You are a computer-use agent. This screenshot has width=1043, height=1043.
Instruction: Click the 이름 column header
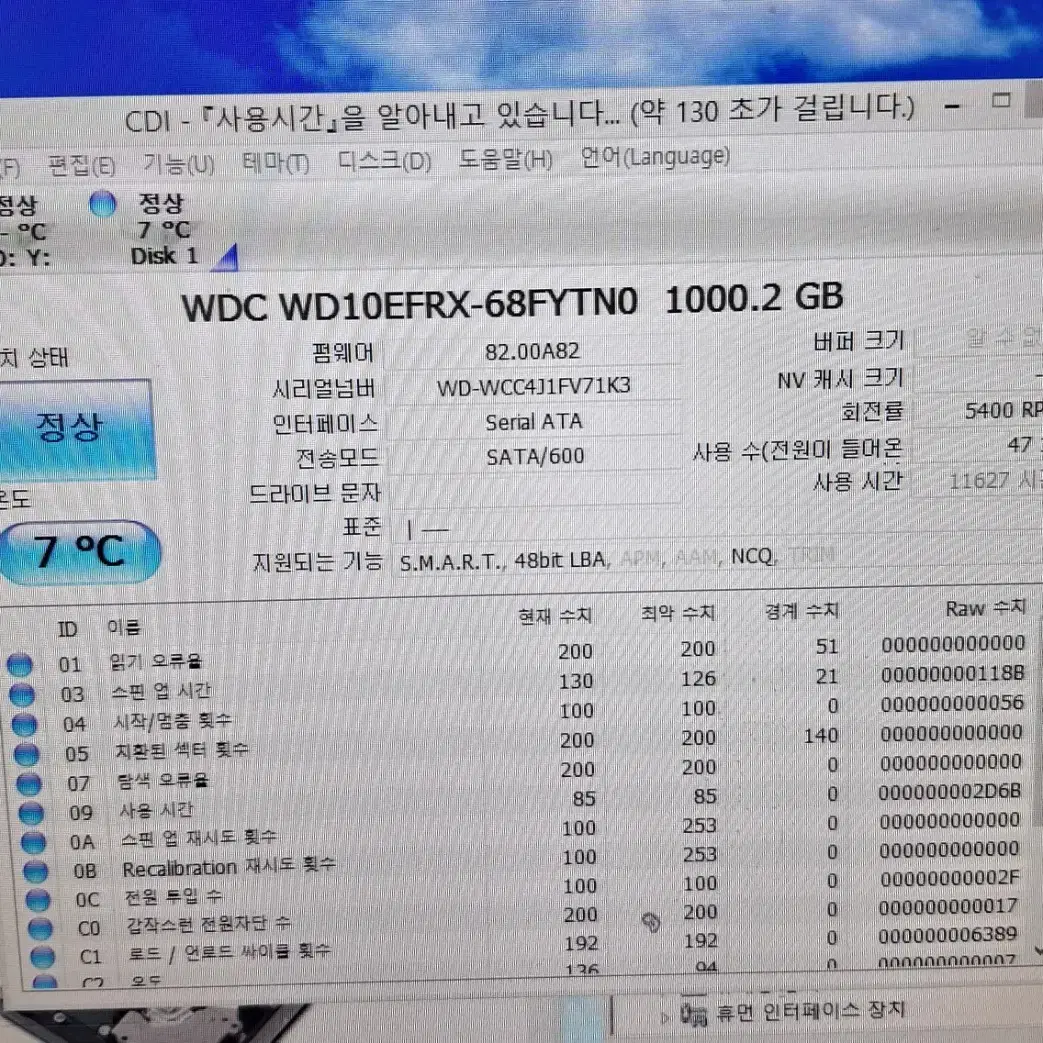click(124, 627)
